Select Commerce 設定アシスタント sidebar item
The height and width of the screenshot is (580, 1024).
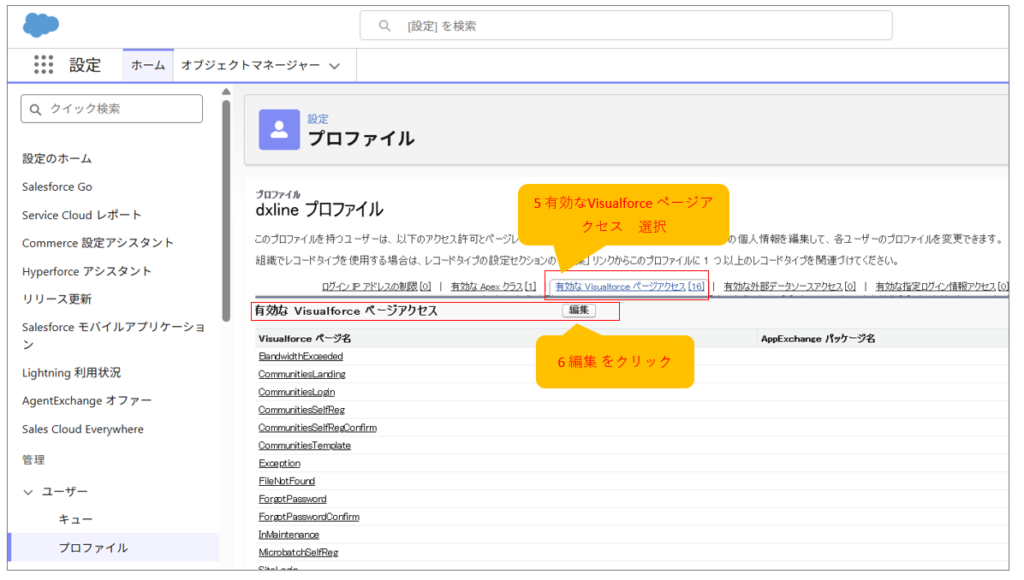click(x=97, y=243)
